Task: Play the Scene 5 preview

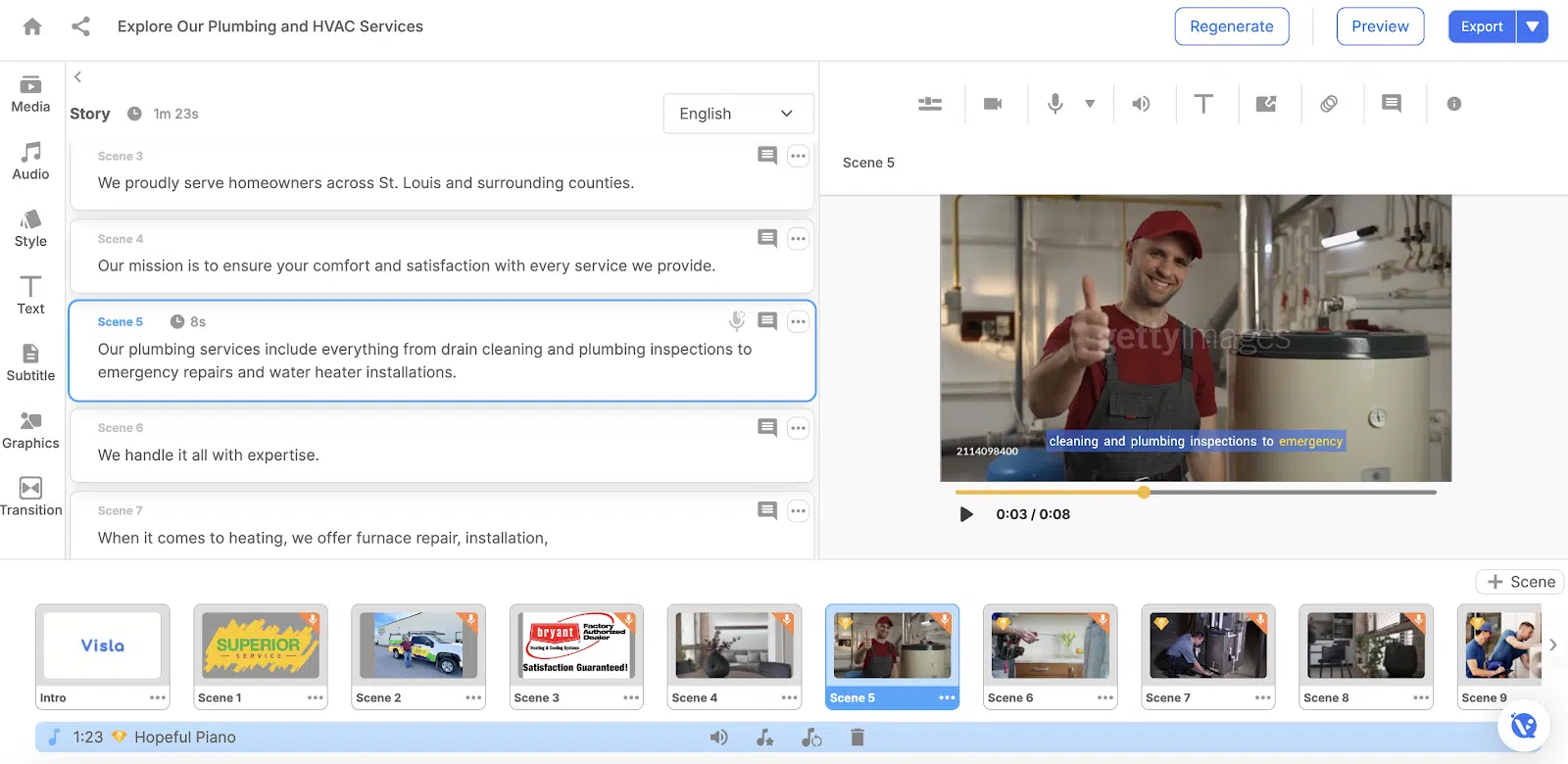Action: pos(966,514)
